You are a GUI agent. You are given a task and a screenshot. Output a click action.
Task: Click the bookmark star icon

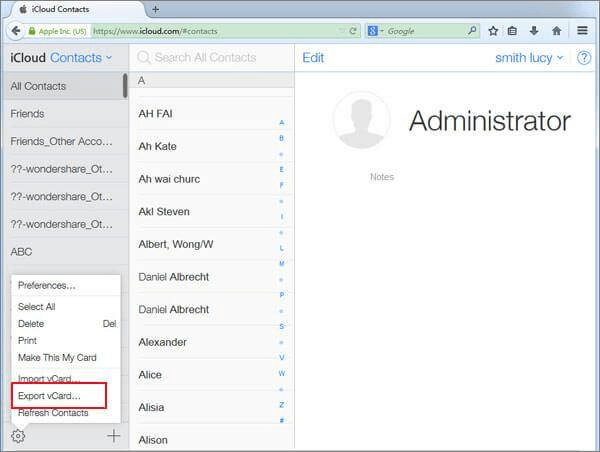click(493, 31)
